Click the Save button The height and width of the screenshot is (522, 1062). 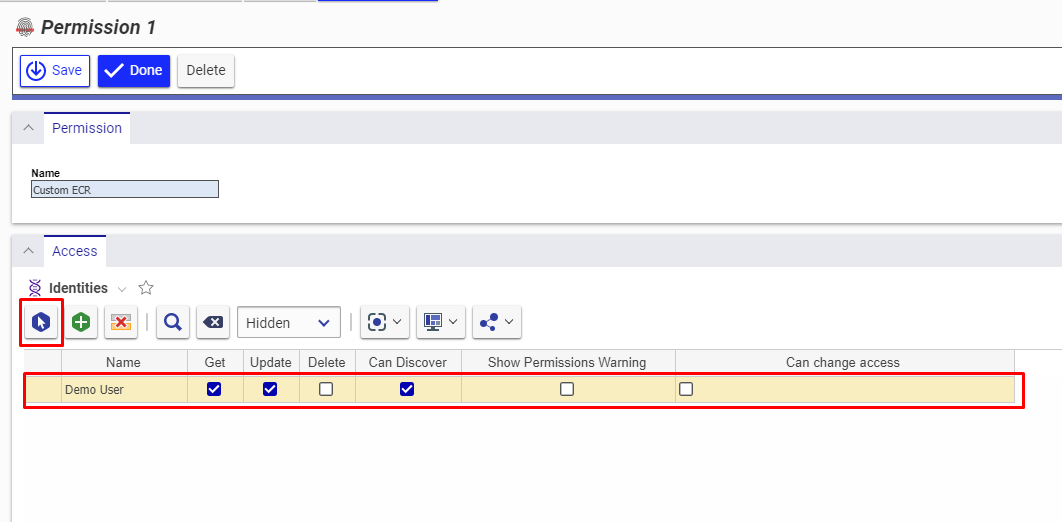(55, 71)
